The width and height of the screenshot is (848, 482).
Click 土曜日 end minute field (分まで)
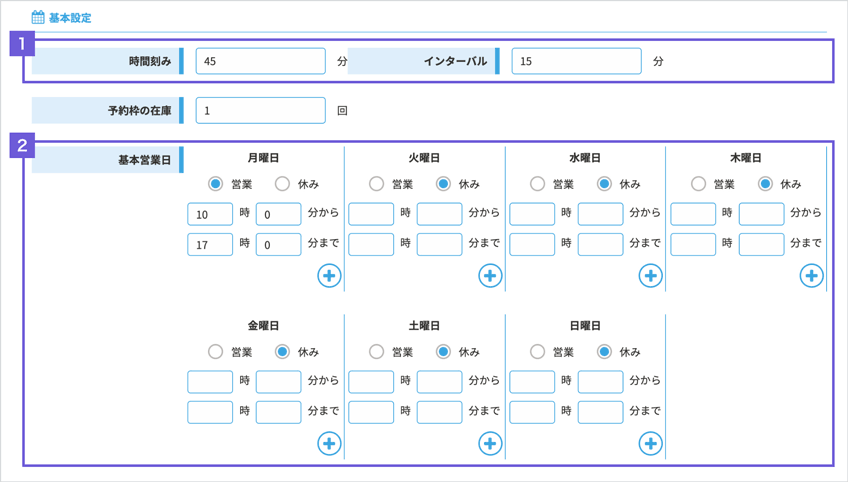439,412
